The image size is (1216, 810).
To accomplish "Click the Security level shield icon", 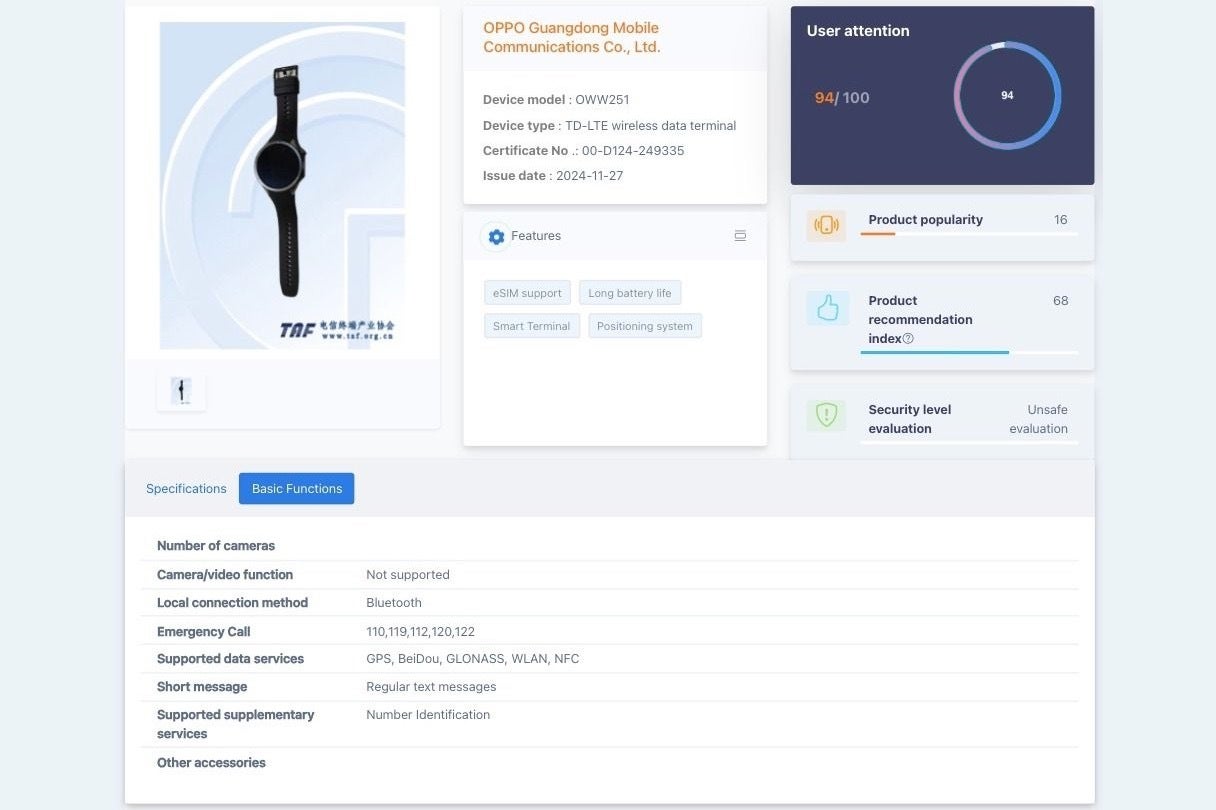I will 826,416.
